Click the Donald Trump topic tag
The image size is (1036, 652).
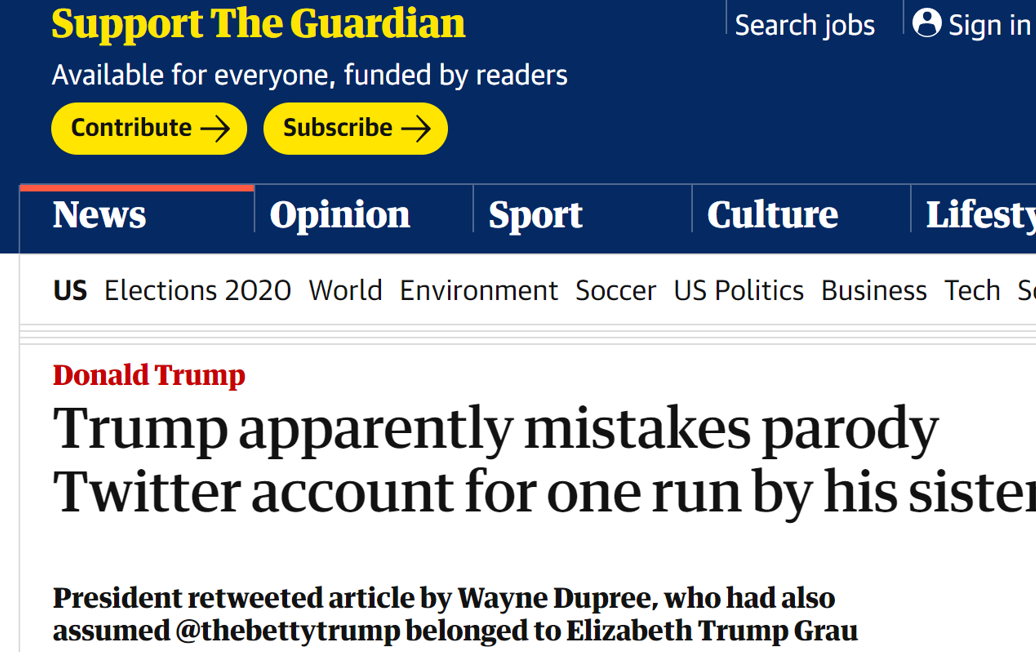(x=149, y=375)
